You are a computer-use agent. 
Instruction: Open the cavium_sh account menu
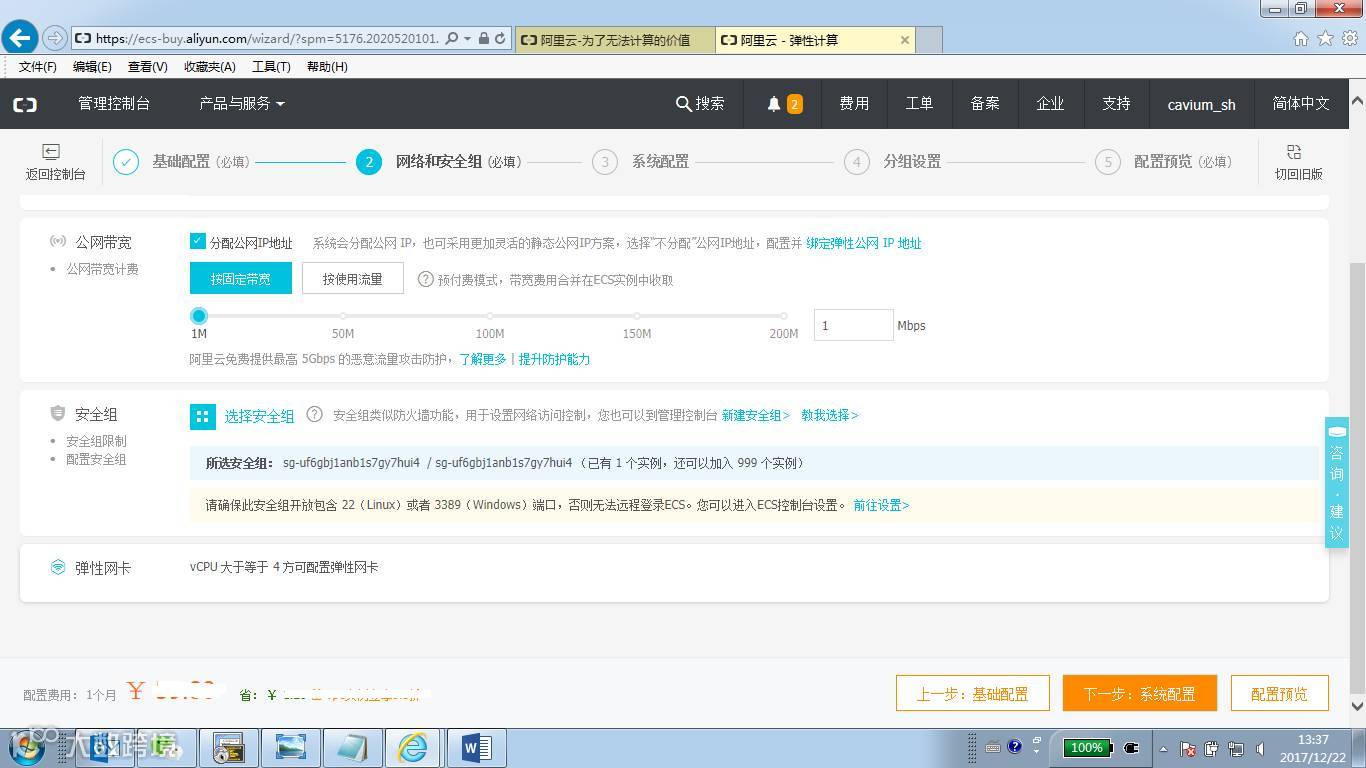click(x=1201, y=104)
